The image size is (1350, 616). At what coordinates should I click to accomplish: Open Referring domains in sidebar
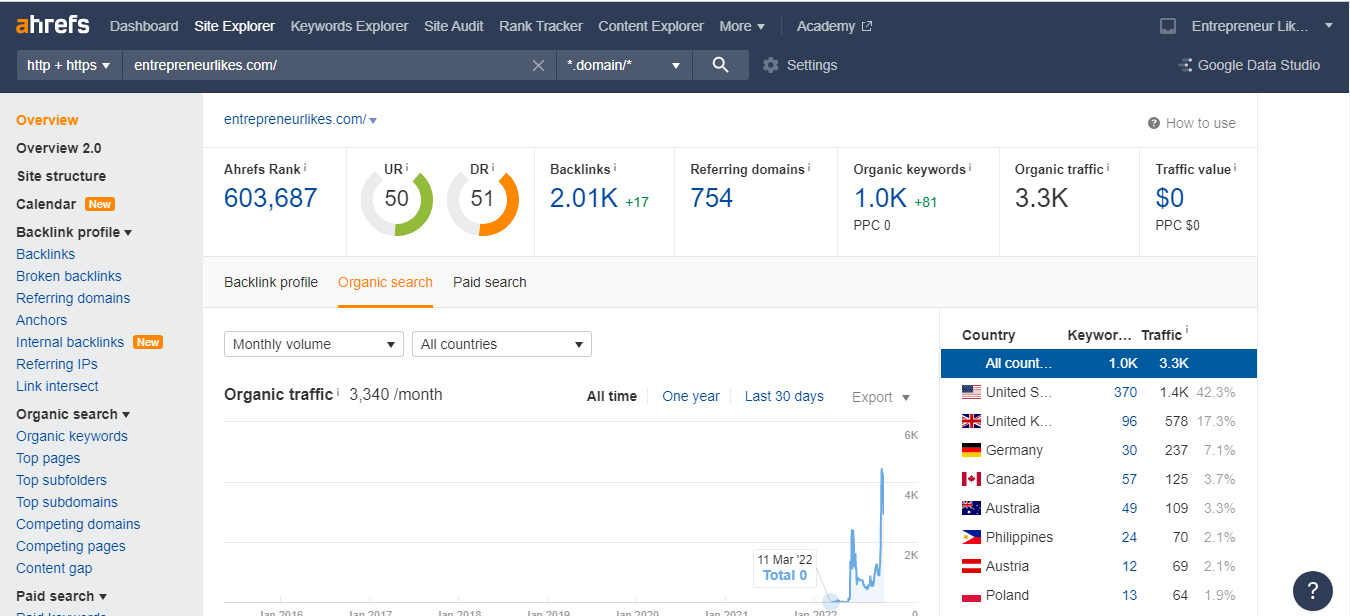[73, 298]
